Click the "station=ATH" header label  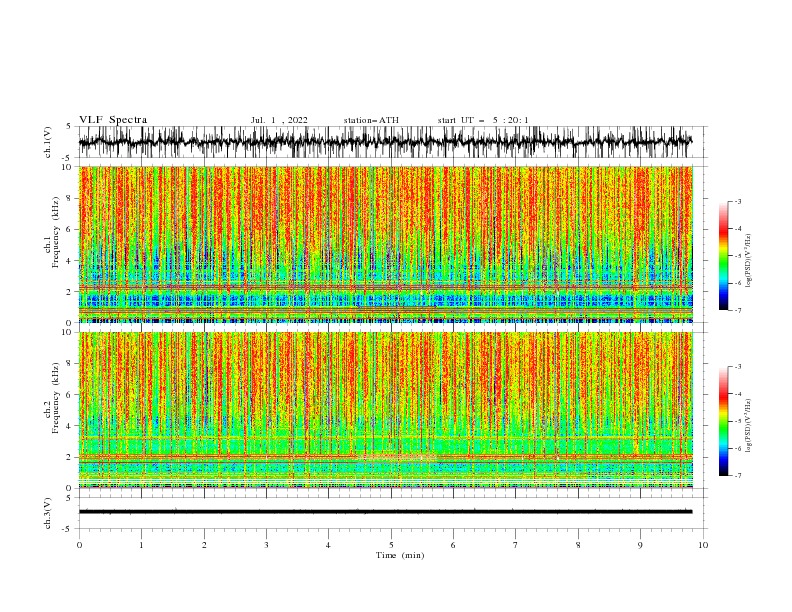tap(371, 120)
